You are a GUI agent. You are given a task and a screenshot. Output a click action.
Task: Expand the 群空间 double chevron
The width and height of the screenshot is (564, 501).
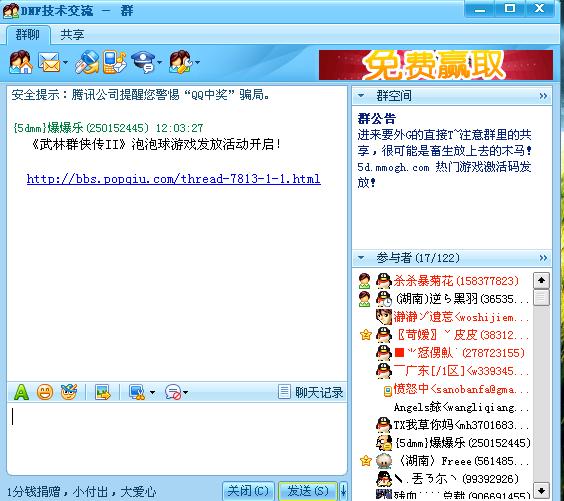[543, 96]
